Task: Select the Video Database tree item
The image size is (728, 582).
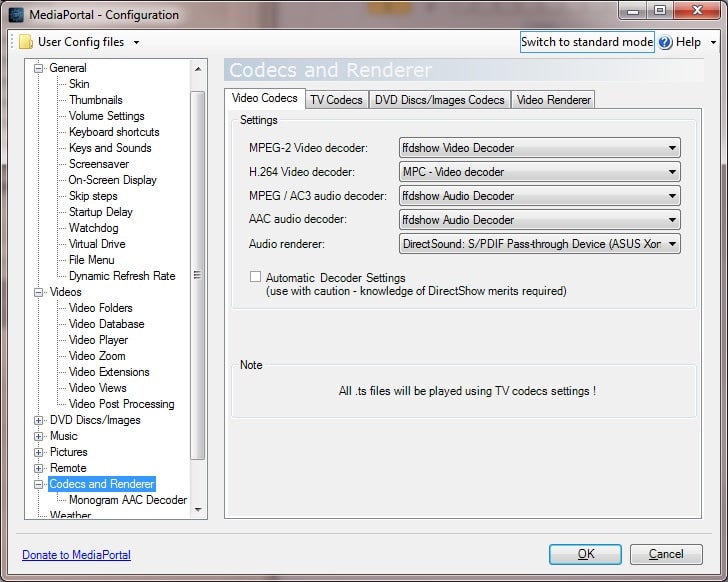Action: (107, 324)
